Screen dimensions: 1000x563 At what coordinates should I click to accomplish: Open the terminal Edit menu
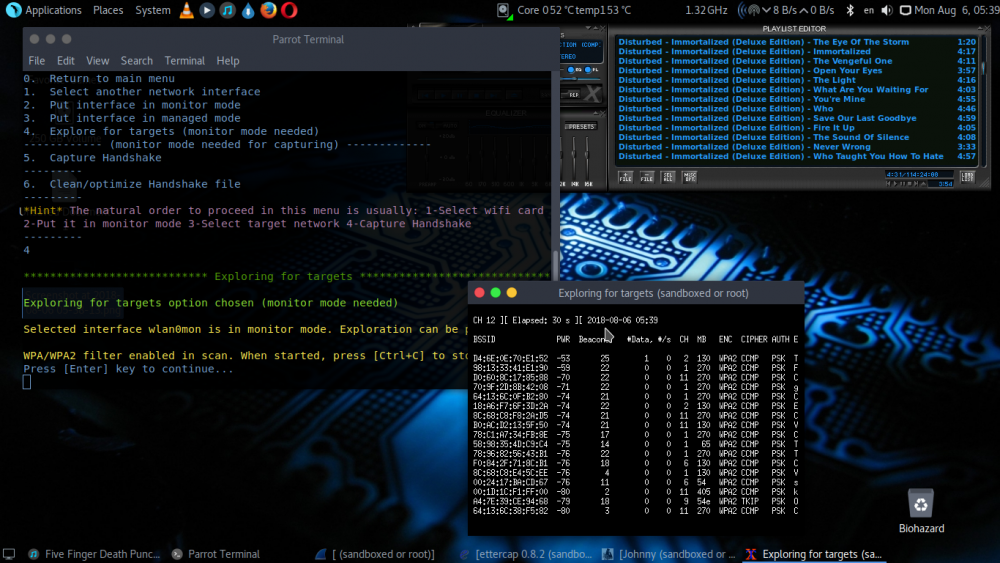(66, 61)
